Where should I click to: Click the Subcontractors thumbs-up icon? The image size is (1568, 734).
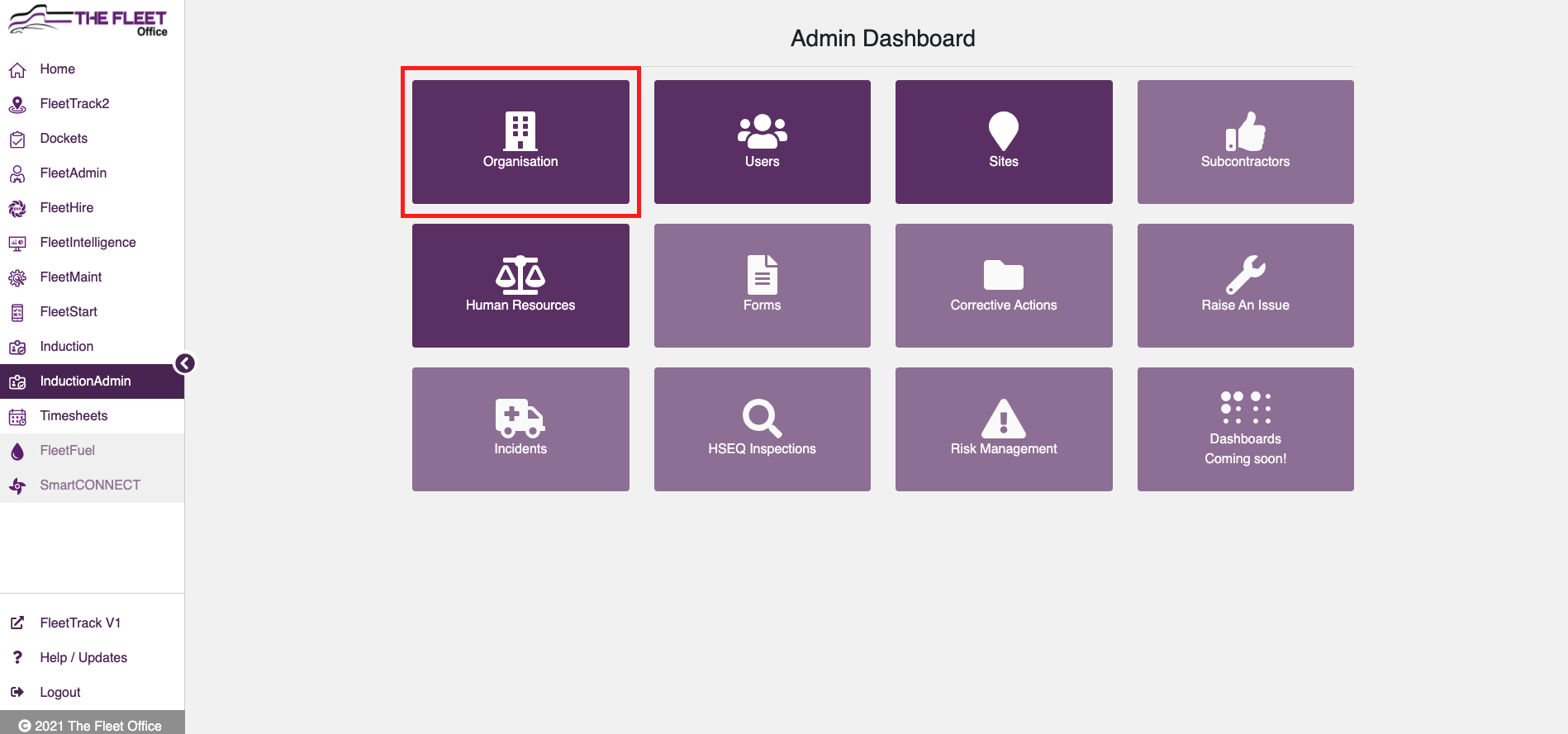click(x=1245, y=130)
